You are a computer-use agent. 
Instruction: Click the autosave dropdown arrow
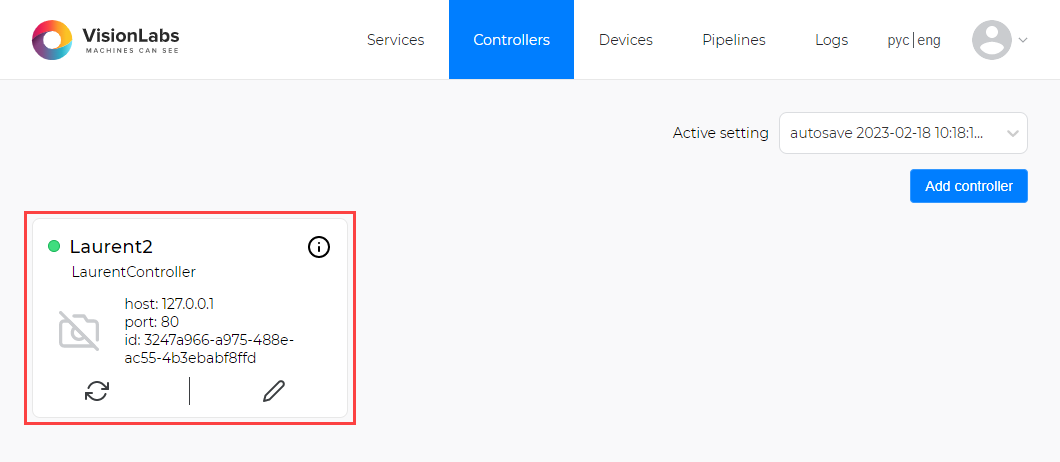pos(1012,133)
